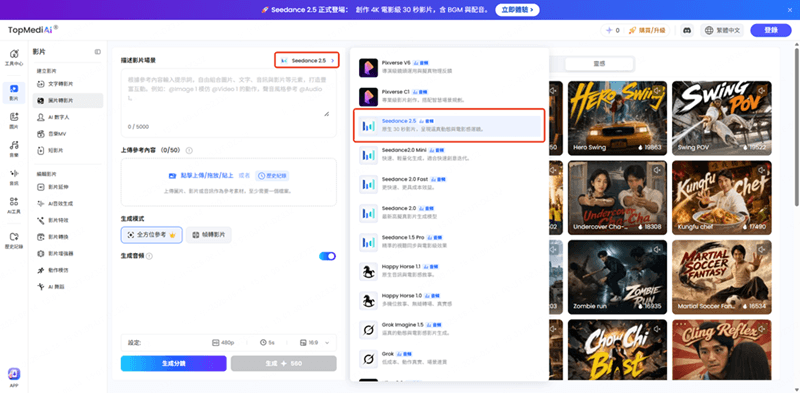This screenshot has width=800, height=393.
Task: Choose Seedance 2.5 in the model list
Action: (449, 126)
